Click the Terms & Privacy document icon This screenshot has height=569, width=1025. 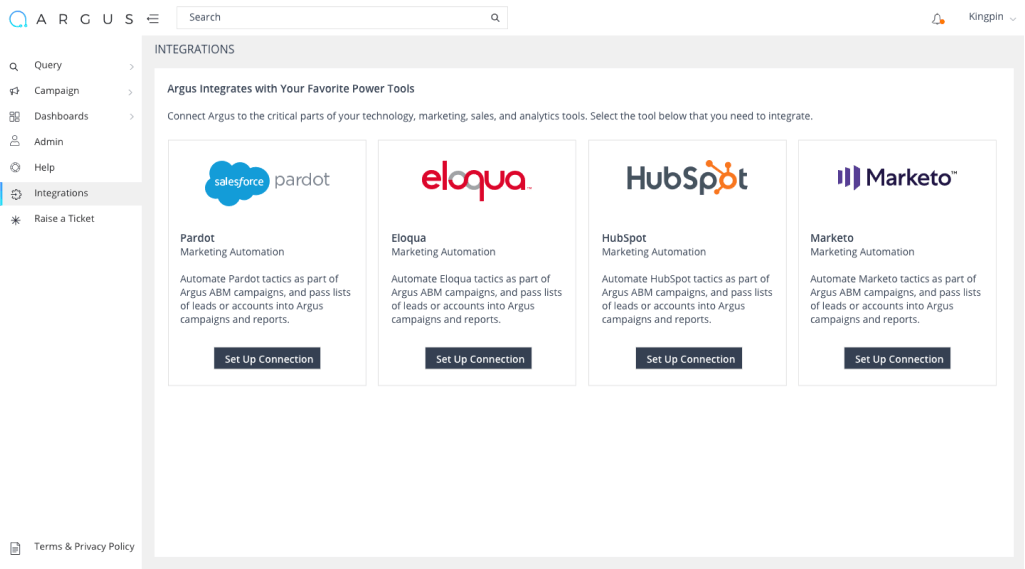pyautogui.click(x=15, y=548)
